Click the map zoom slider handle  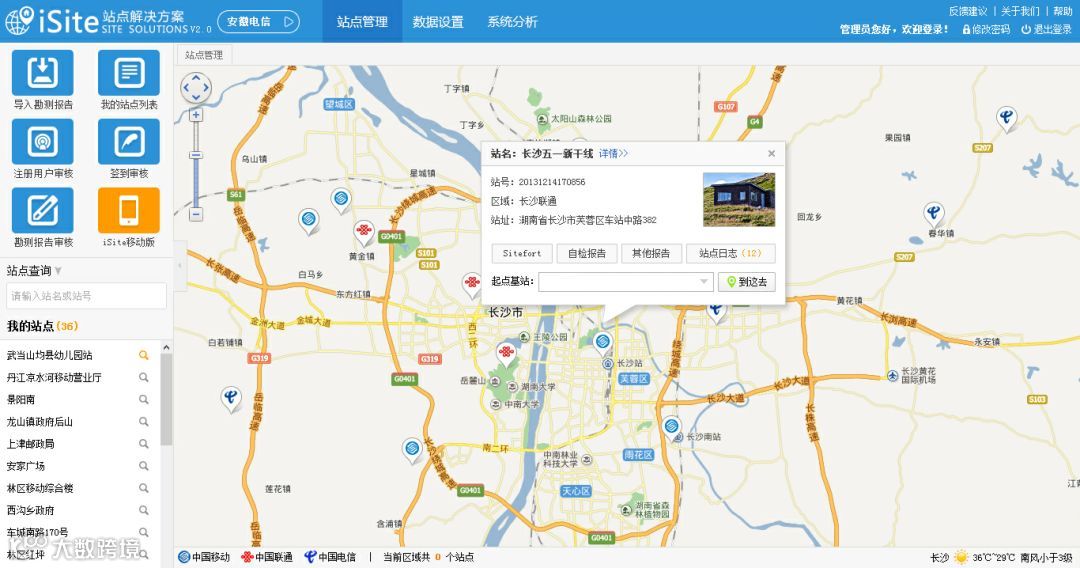pos(196,156)
